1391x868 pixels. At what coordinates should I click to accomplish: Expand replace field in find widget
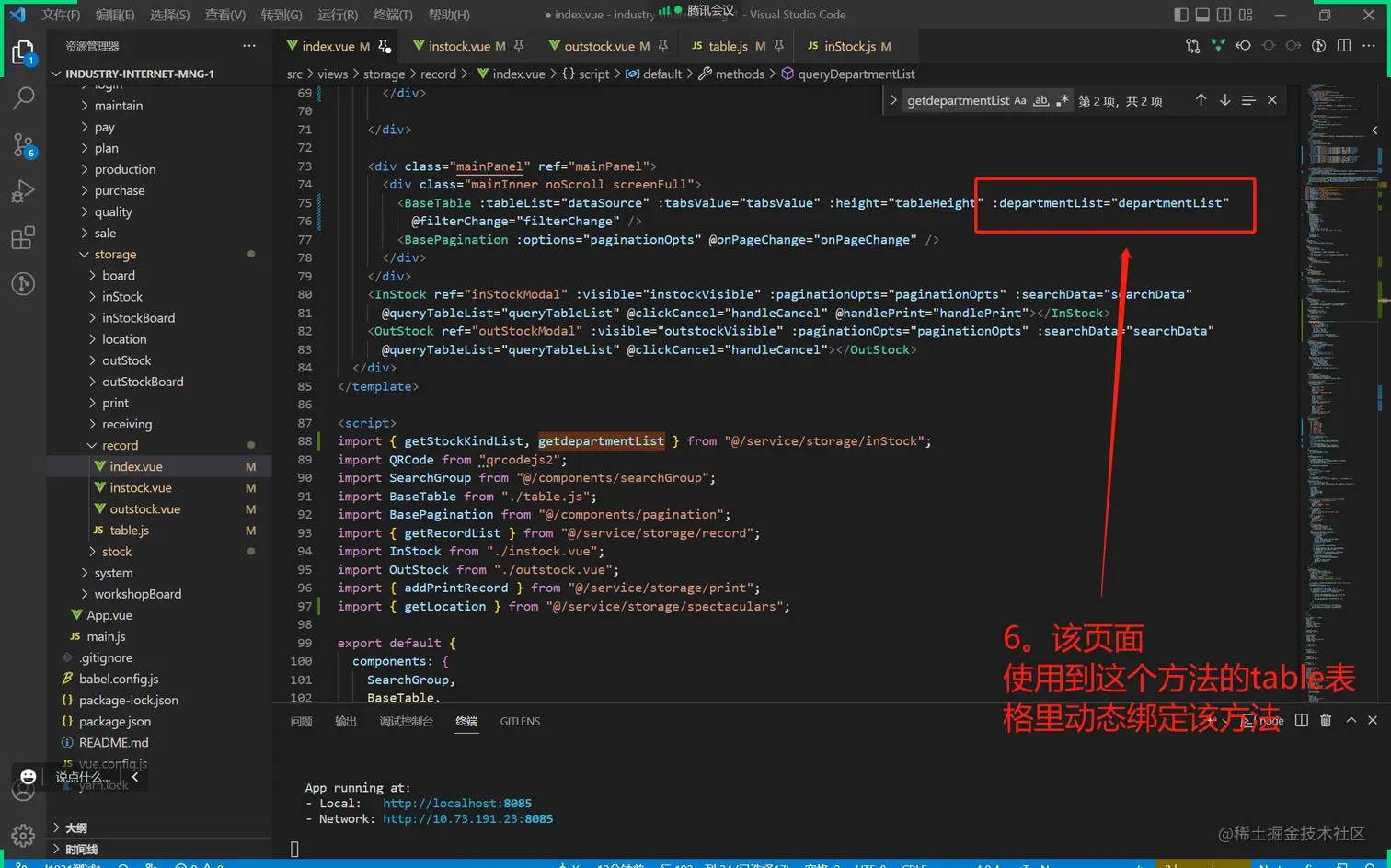[892, 100]
